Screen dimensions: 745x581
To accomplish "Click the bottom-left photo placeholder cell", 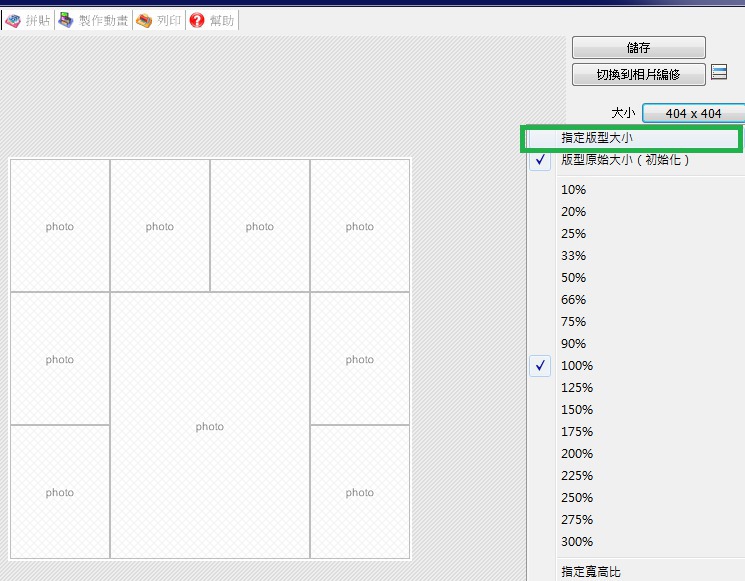I will tap(60, 492).
